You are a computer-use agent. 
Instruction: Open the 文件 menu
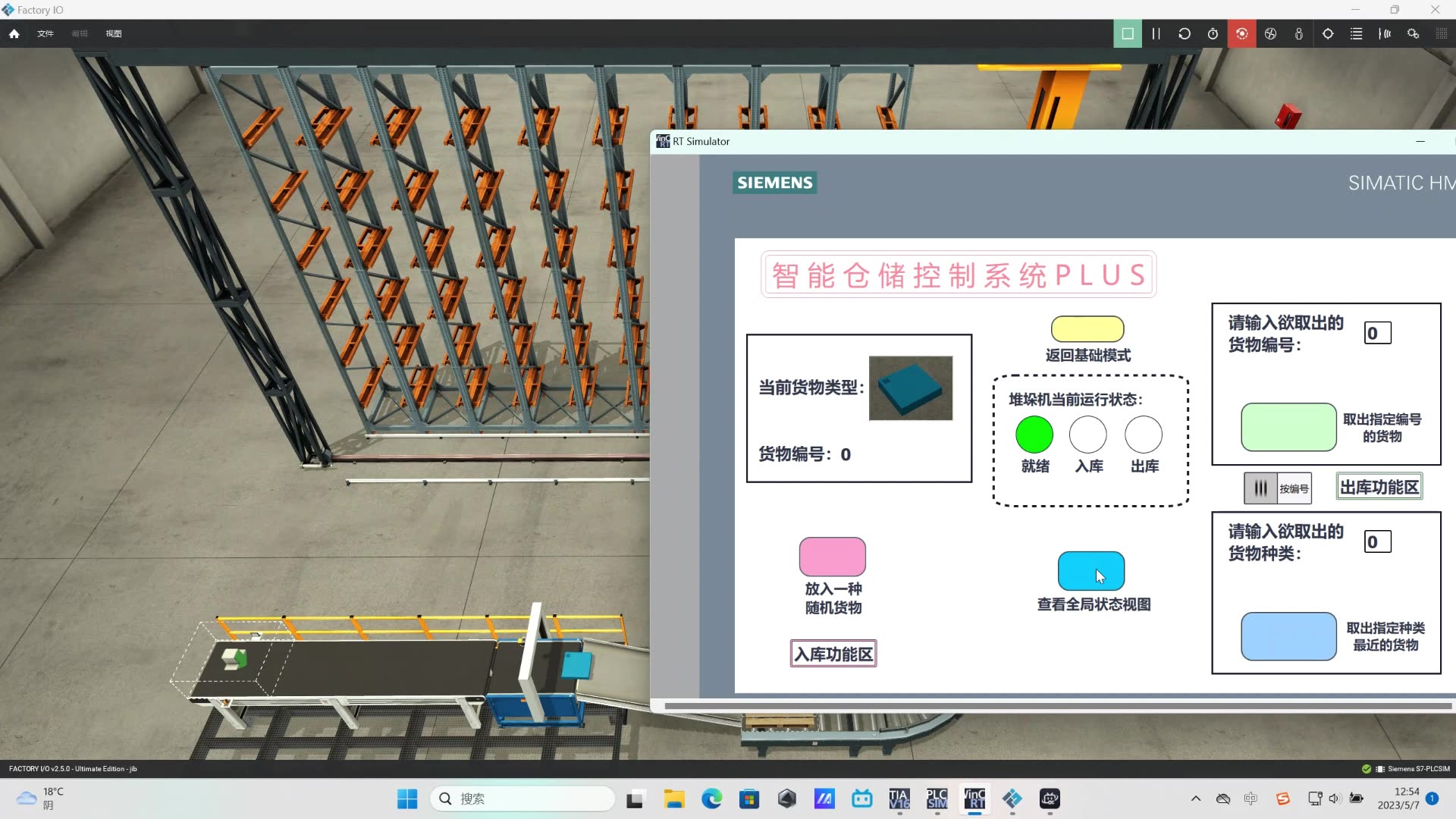pyautogui.click(x=45, y=33)
